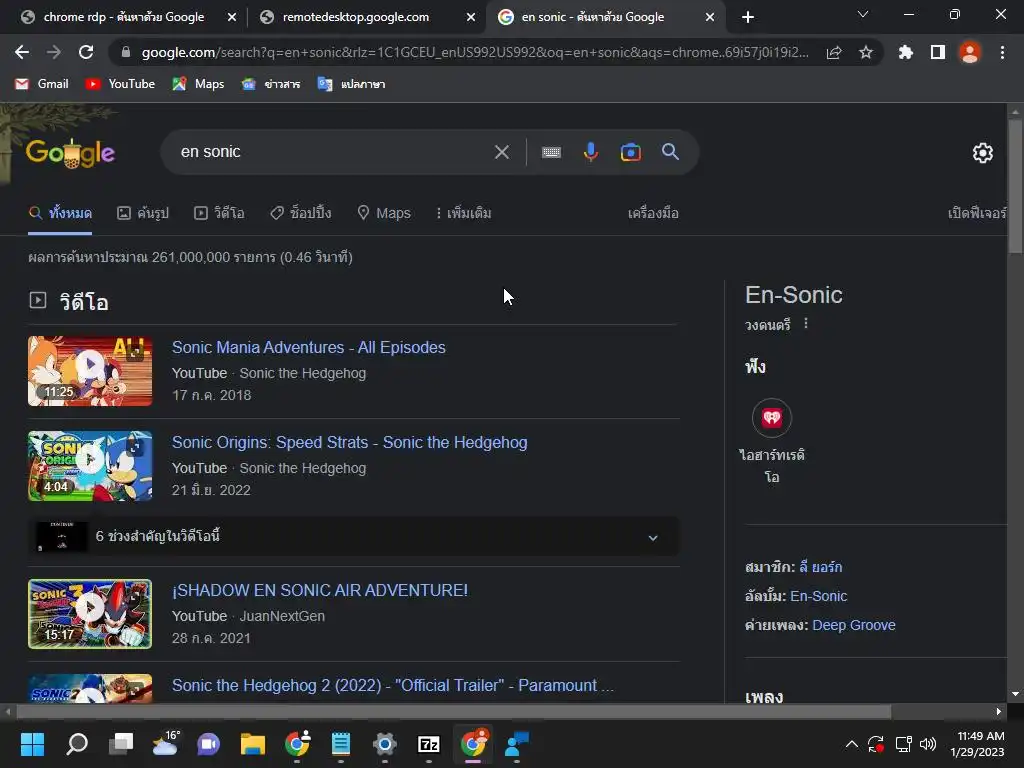Open Gmail bookmark
1024x768 pixels.
[42, 84]
